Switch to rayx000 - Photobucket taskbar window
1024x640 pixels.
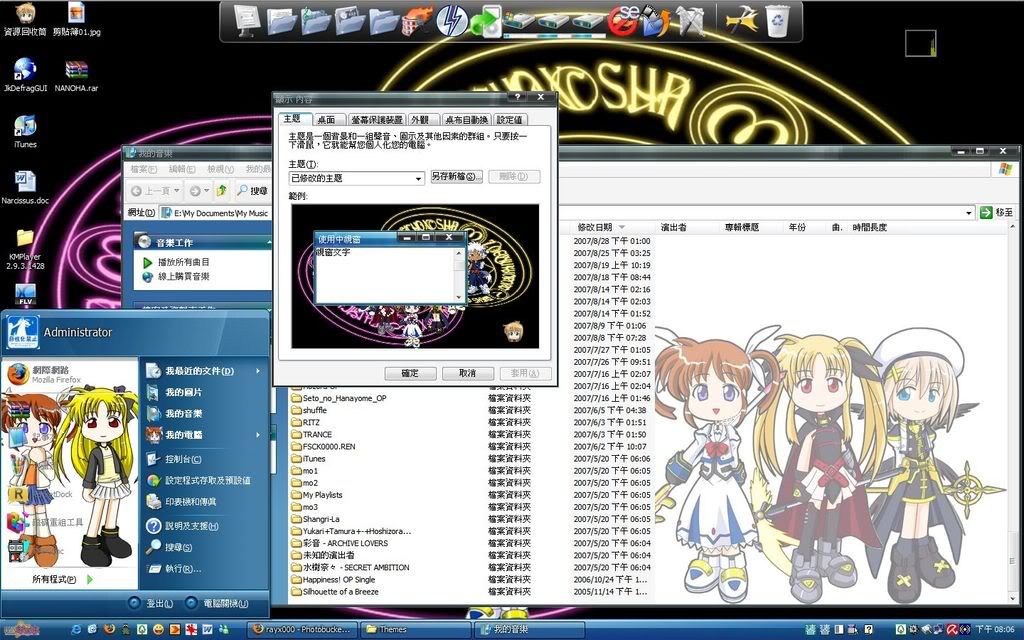coord(302,630)
